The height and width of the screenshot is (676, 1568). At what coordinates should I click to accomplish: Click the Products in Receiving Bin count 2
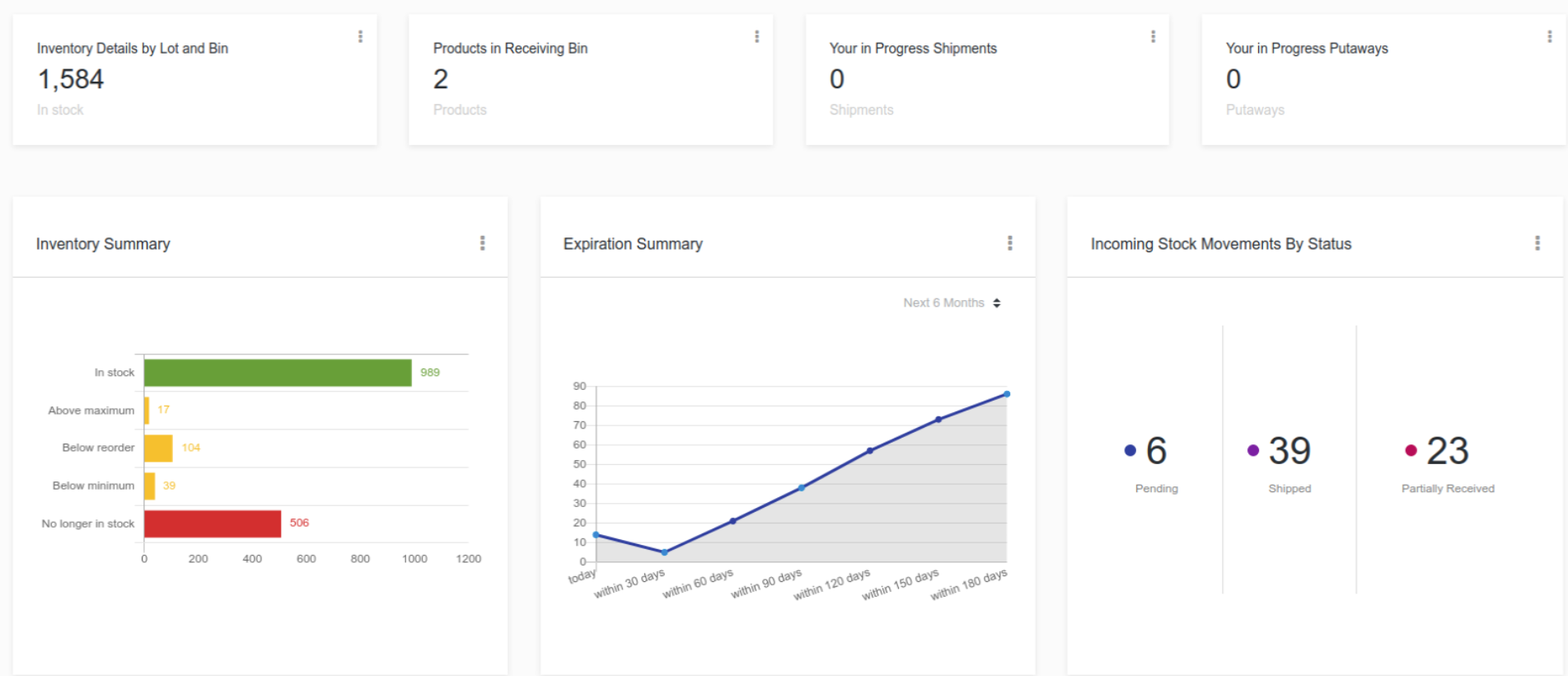coord(441,79)
